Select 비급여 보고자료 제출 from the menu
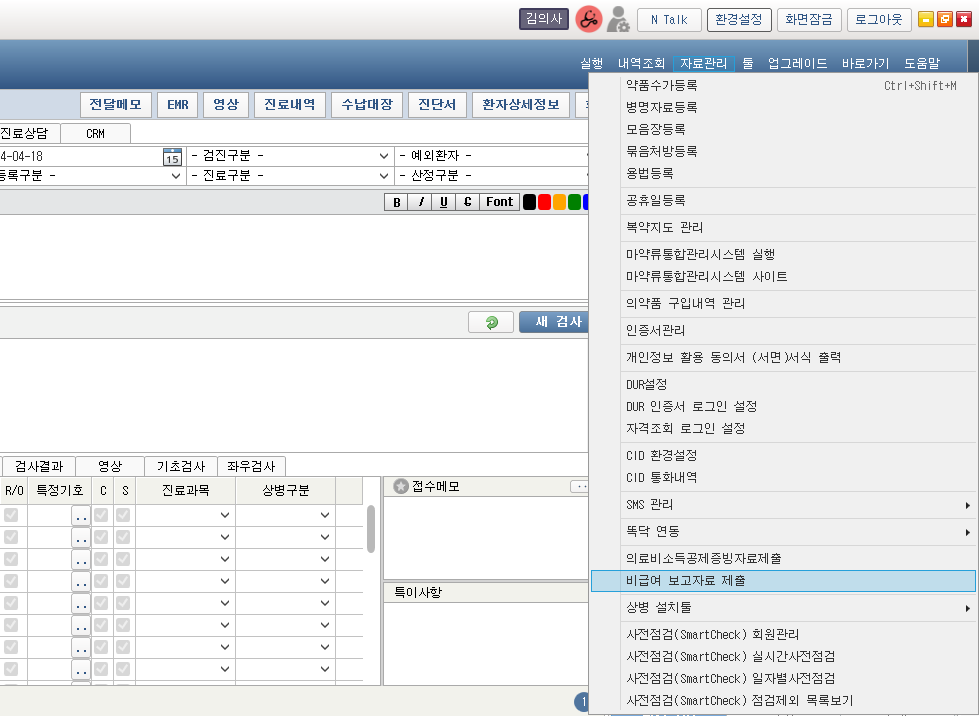 pos(685,580)
